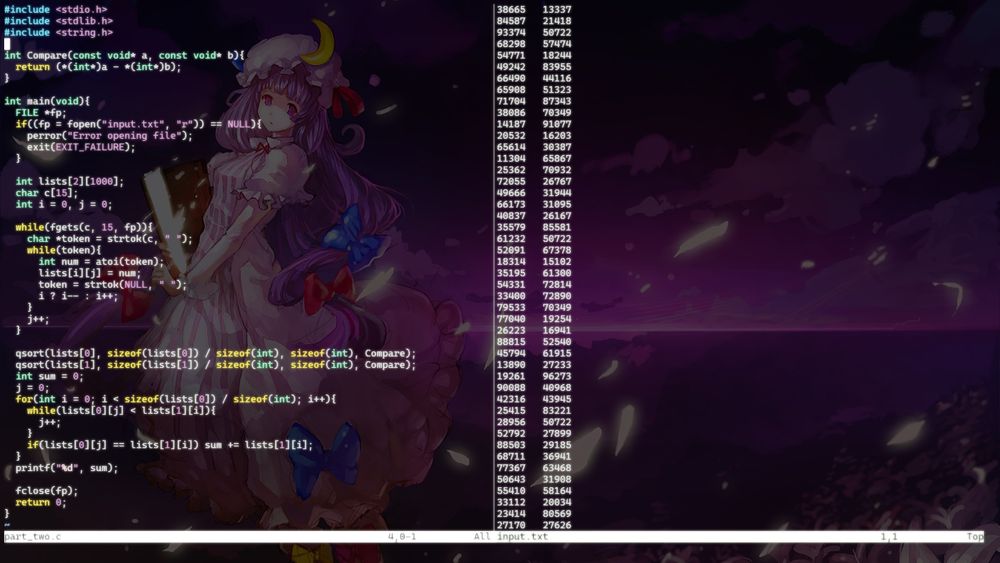Click the '55410 58164' row in input.txt
Viewport: 1000px width, 563px height.
click(534, 492)
